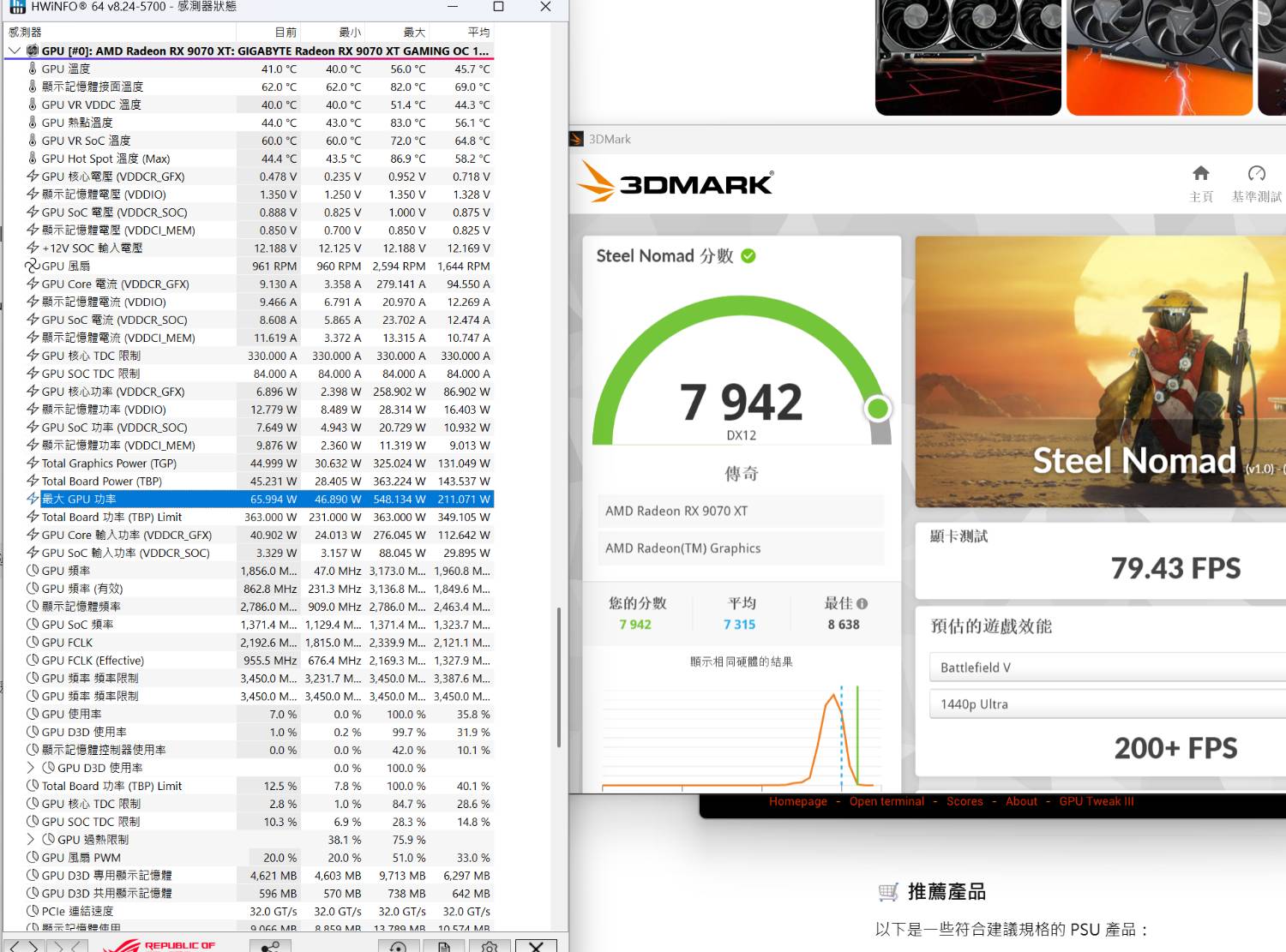Click the Scores link in background window

pos(964,802)
